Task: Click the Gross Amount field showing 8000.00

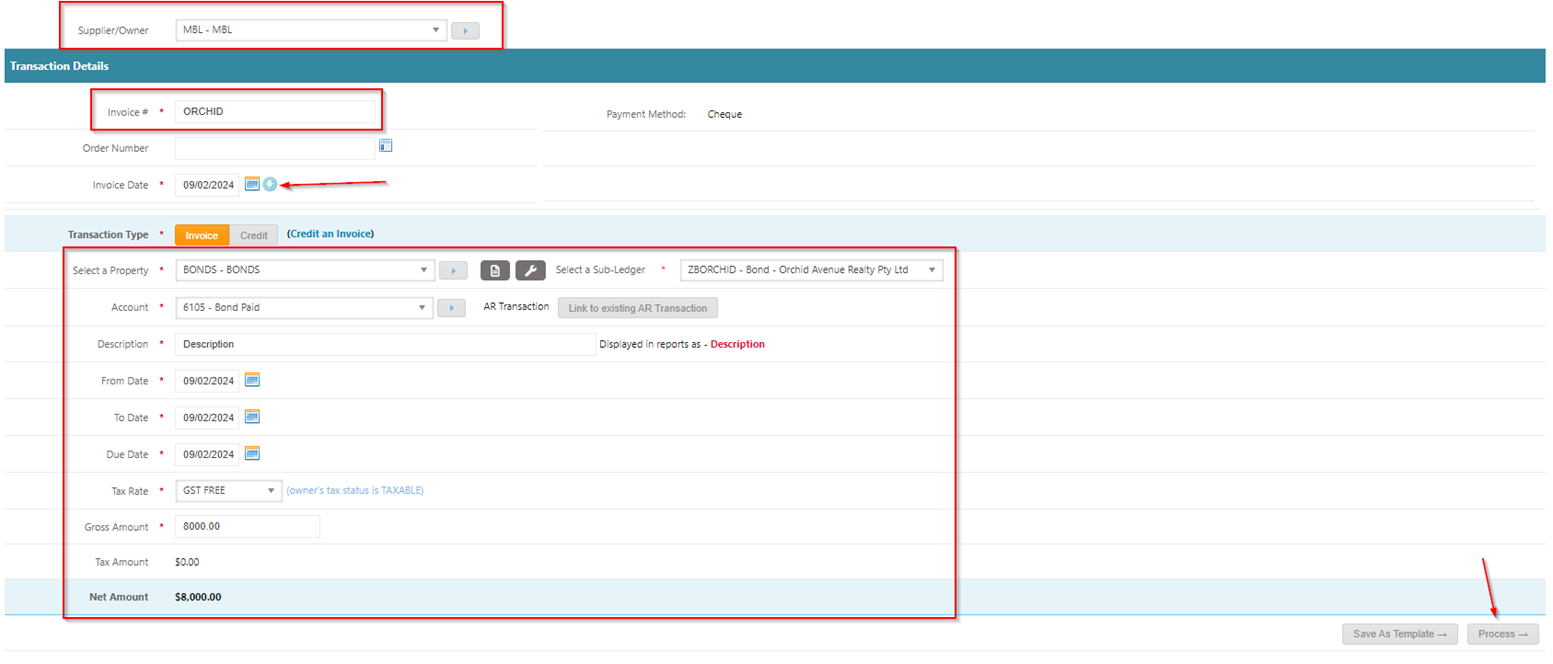Action: (247, 527)
